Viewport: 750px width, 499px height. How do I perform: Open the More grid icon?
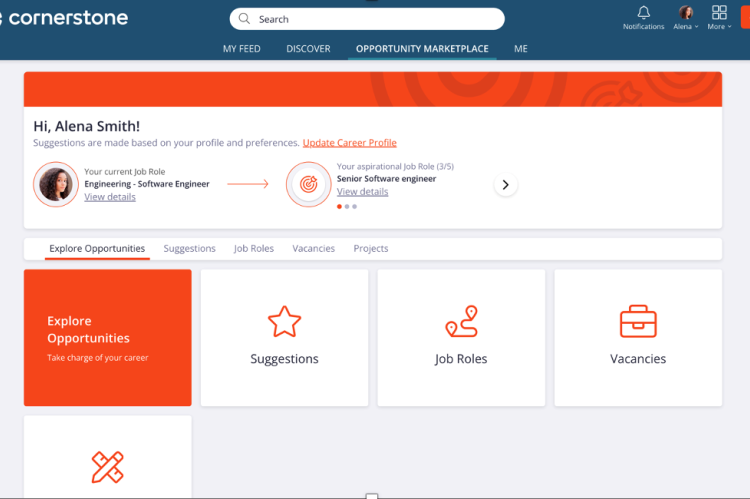point(719,12)
